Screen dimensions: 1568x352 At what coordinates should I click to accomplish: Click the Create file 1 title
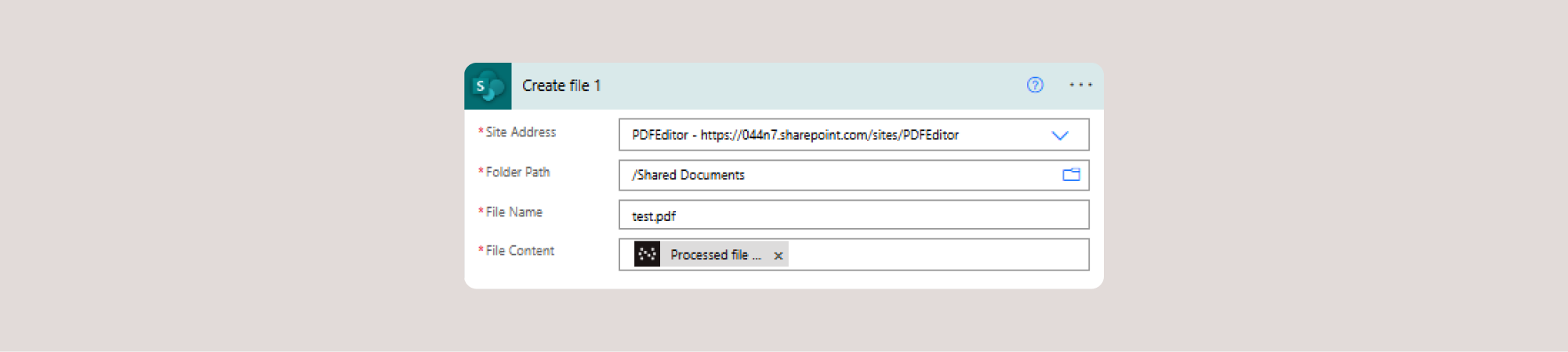coord(561,85)
